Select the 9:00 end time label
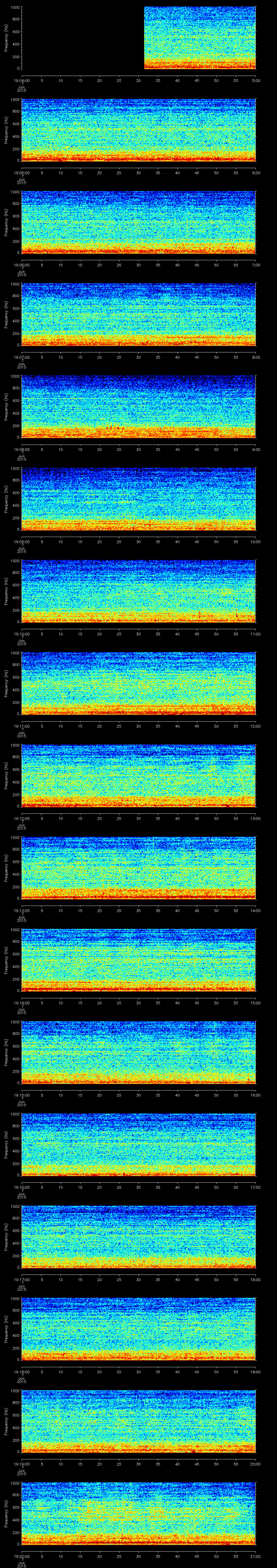This screenshot has height=1568, width=277. pyautogui.click(x=256, y=450)
